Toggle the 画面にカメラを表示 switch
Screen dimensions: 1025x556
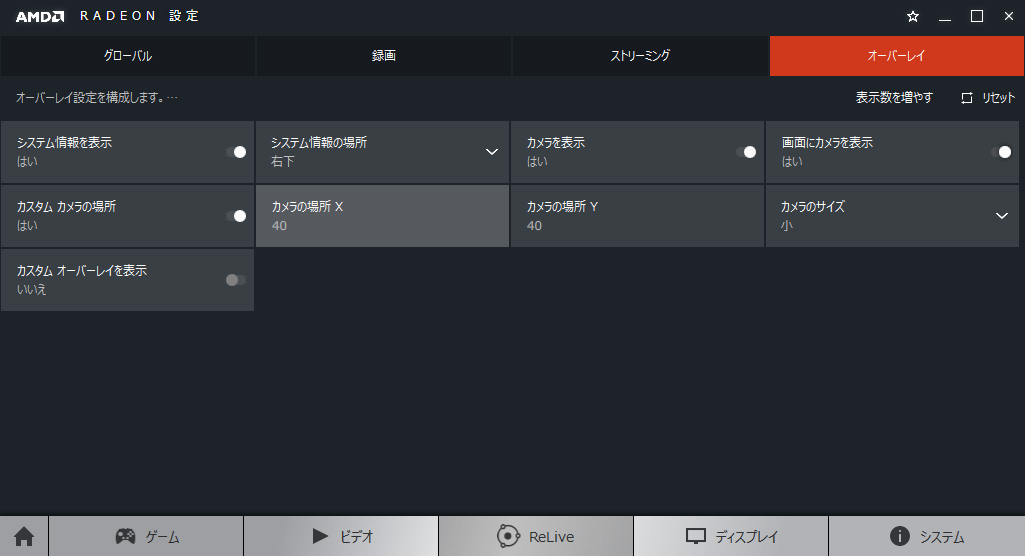(x=1001, y=152)
